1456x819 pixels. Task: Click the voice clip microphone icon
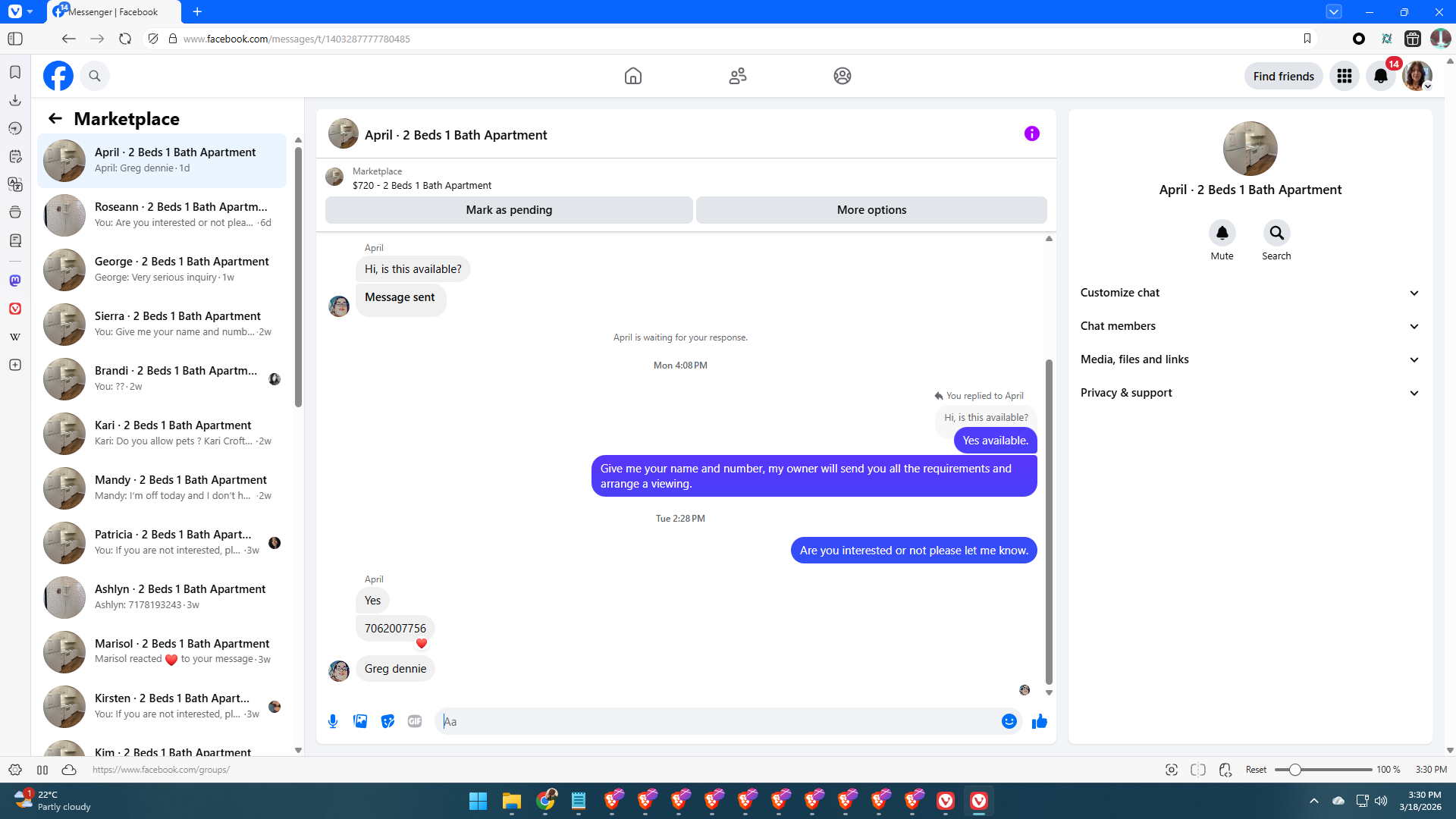click(332, 721)
